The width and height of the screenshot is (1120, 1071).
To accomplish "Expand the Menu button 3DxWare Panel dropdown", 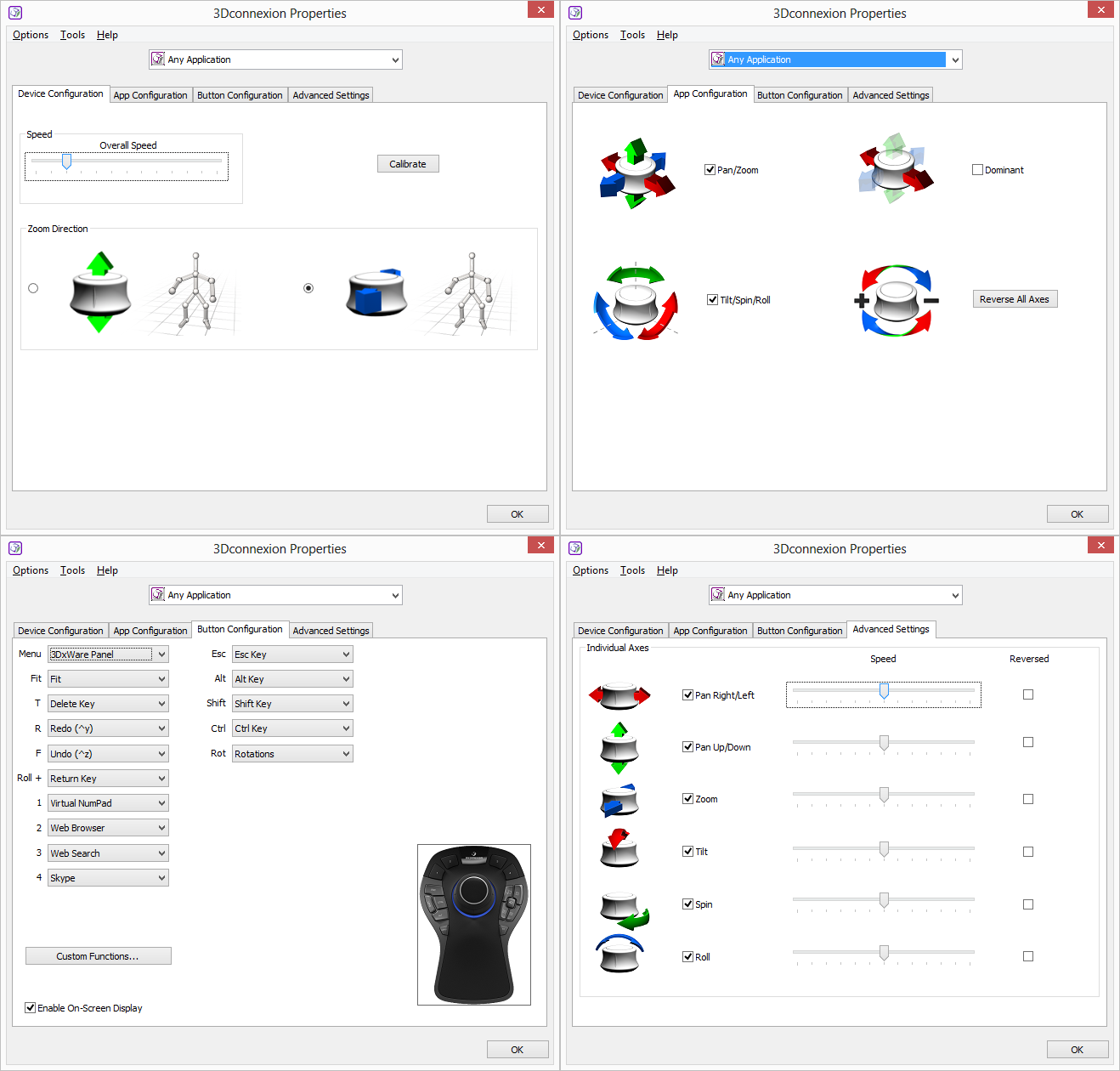I will (x=109, y=654).
